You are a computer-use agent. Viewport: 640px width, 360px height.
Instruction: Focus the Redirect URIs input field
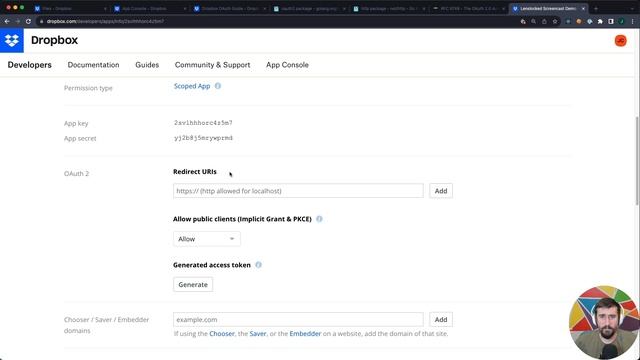(298, 191)
